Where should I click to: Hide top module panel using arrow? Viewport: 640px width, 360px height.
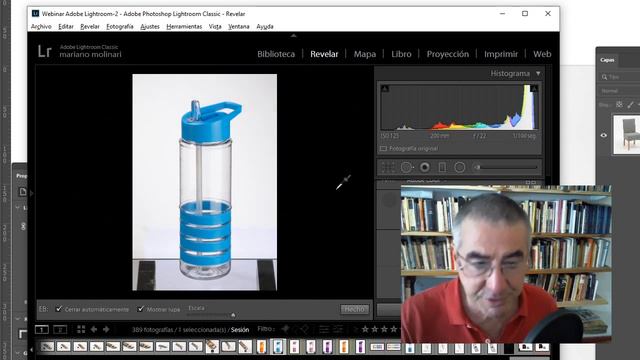coord(293,36)
